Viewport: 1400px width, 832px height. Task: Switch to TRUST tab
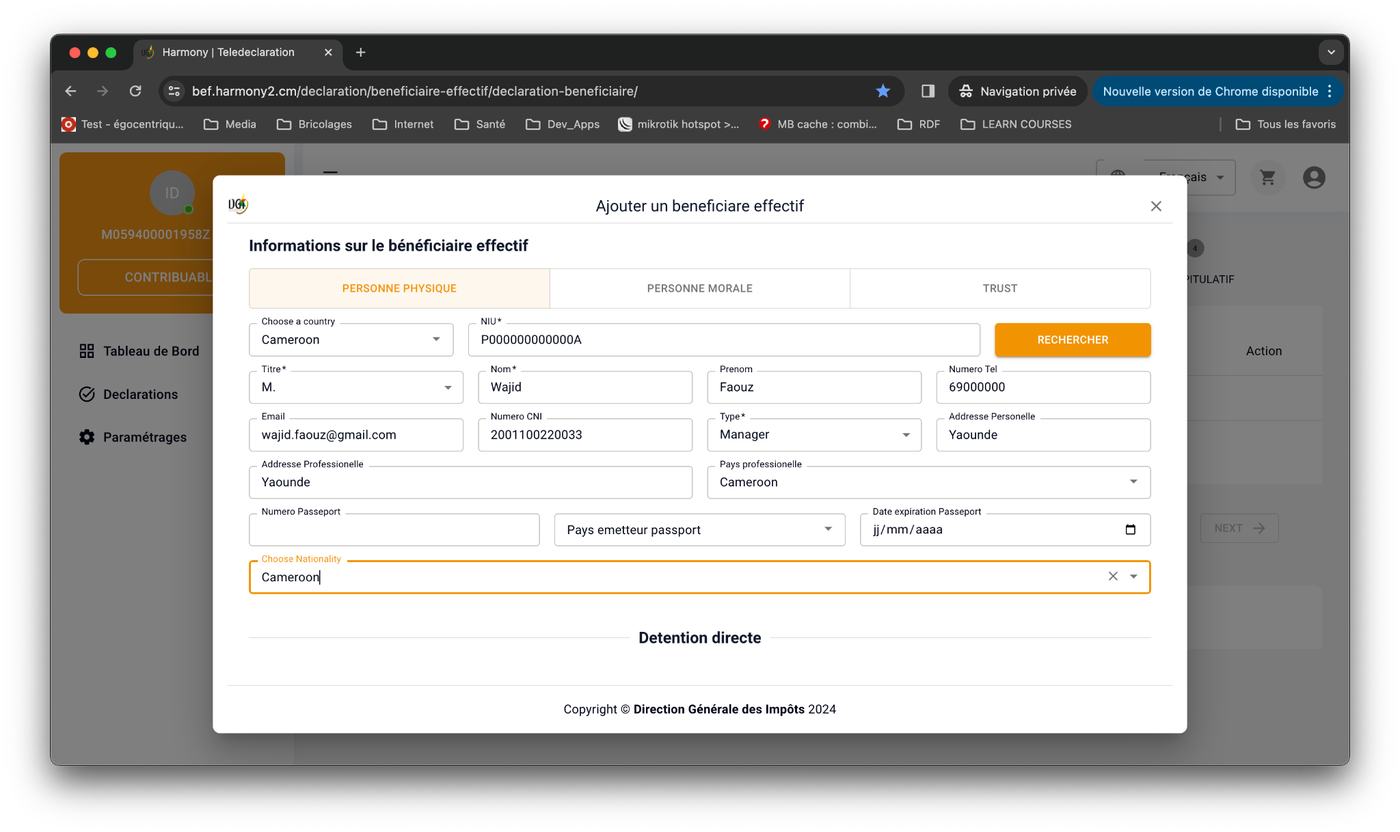[x=1000, y=288]
